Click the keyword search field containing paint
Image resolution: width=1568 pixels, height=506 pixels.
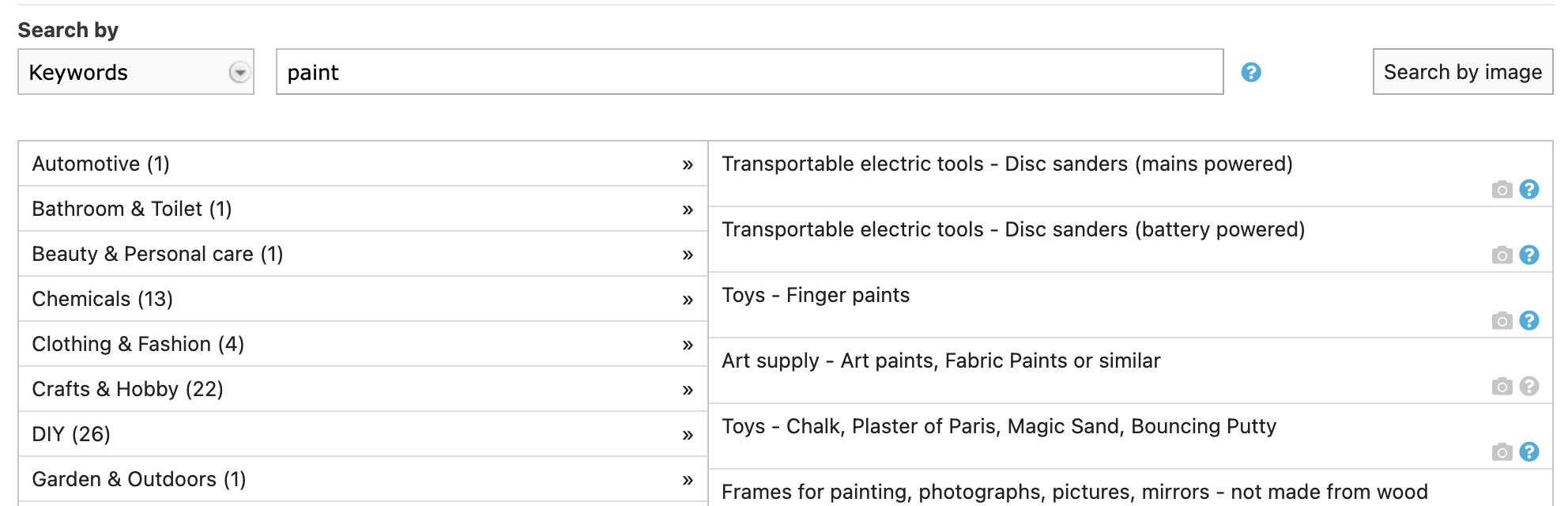tap(749, 73)
